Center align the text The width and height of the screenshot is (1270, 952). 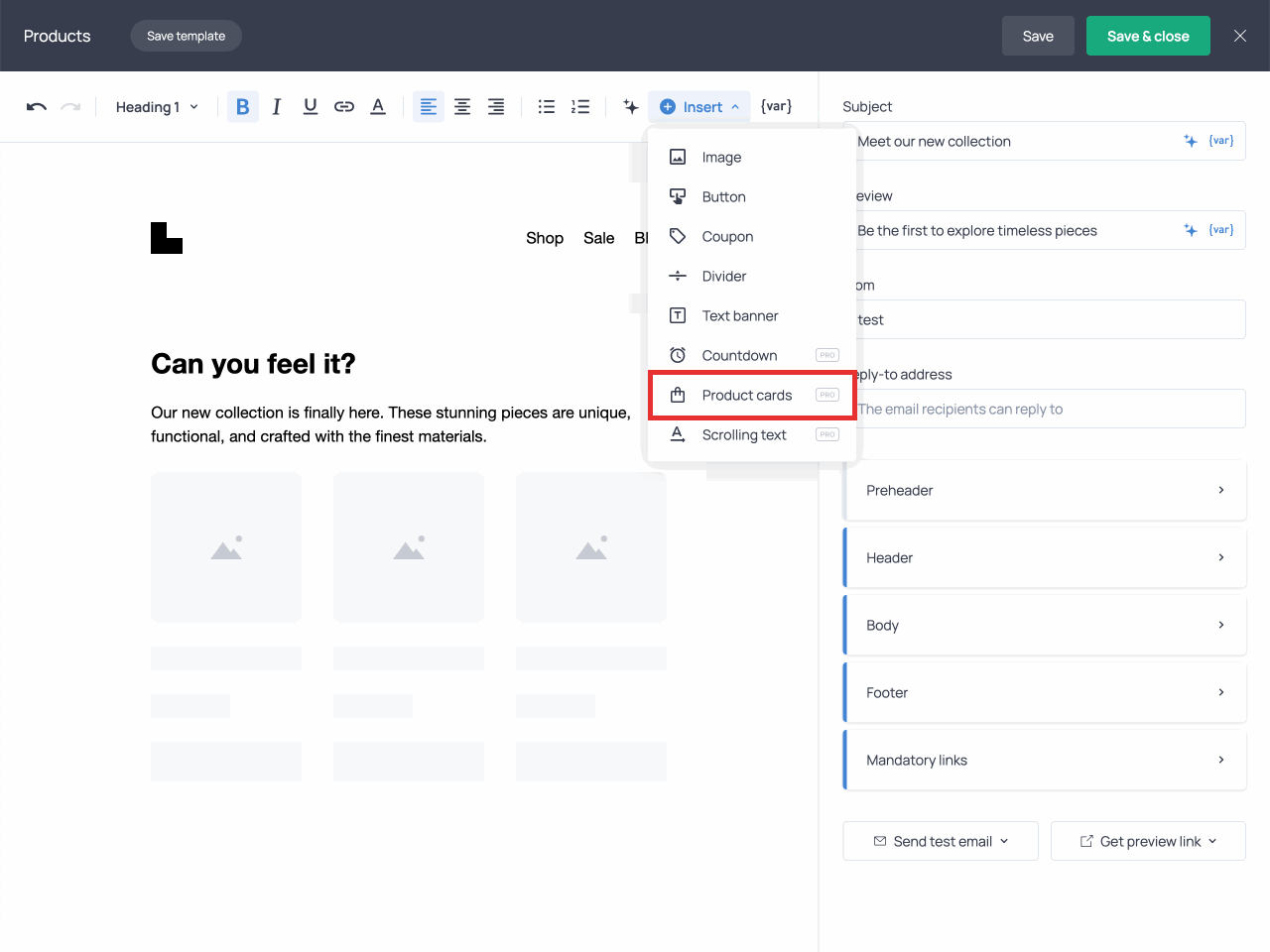462,107
